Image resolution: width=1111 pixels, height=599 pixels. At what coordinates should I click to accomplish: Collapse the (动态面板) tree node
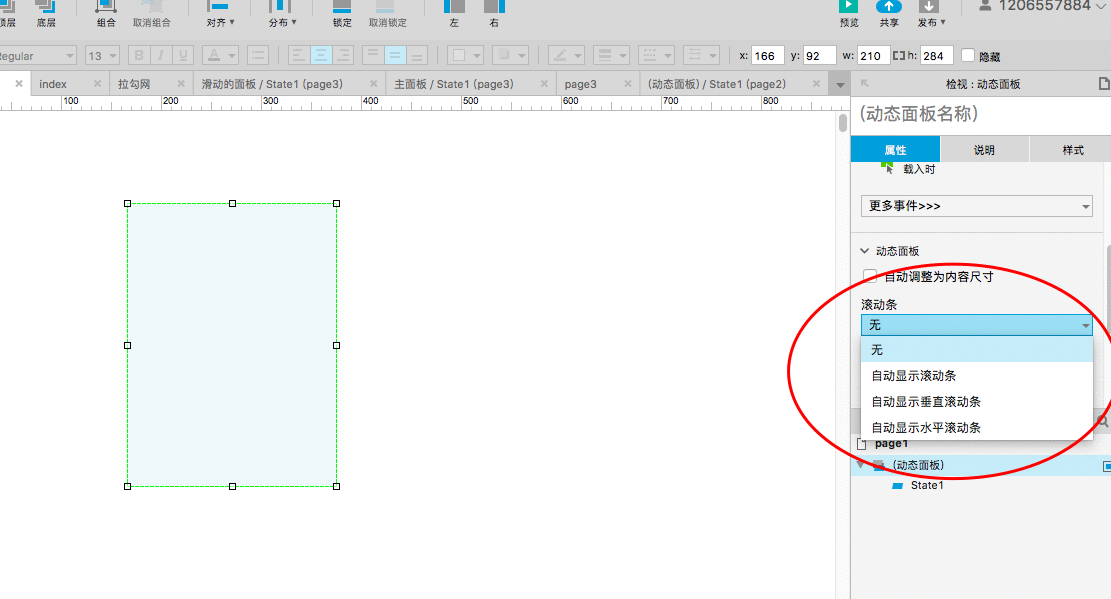coord(860,465)
